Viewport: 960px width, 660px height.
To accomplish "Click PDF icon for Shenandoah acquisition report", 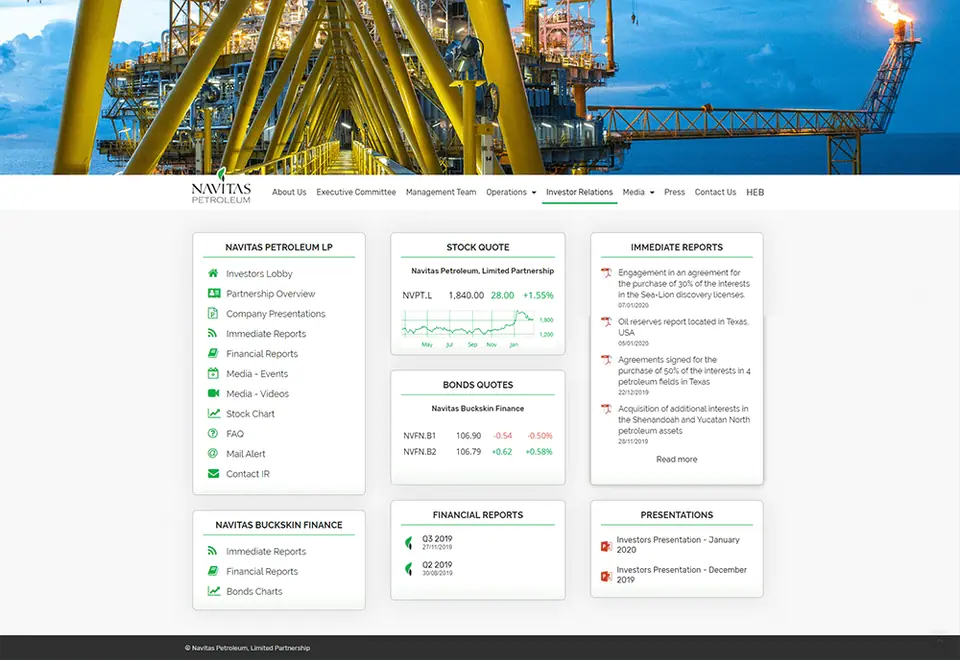I will coord(606,408).
